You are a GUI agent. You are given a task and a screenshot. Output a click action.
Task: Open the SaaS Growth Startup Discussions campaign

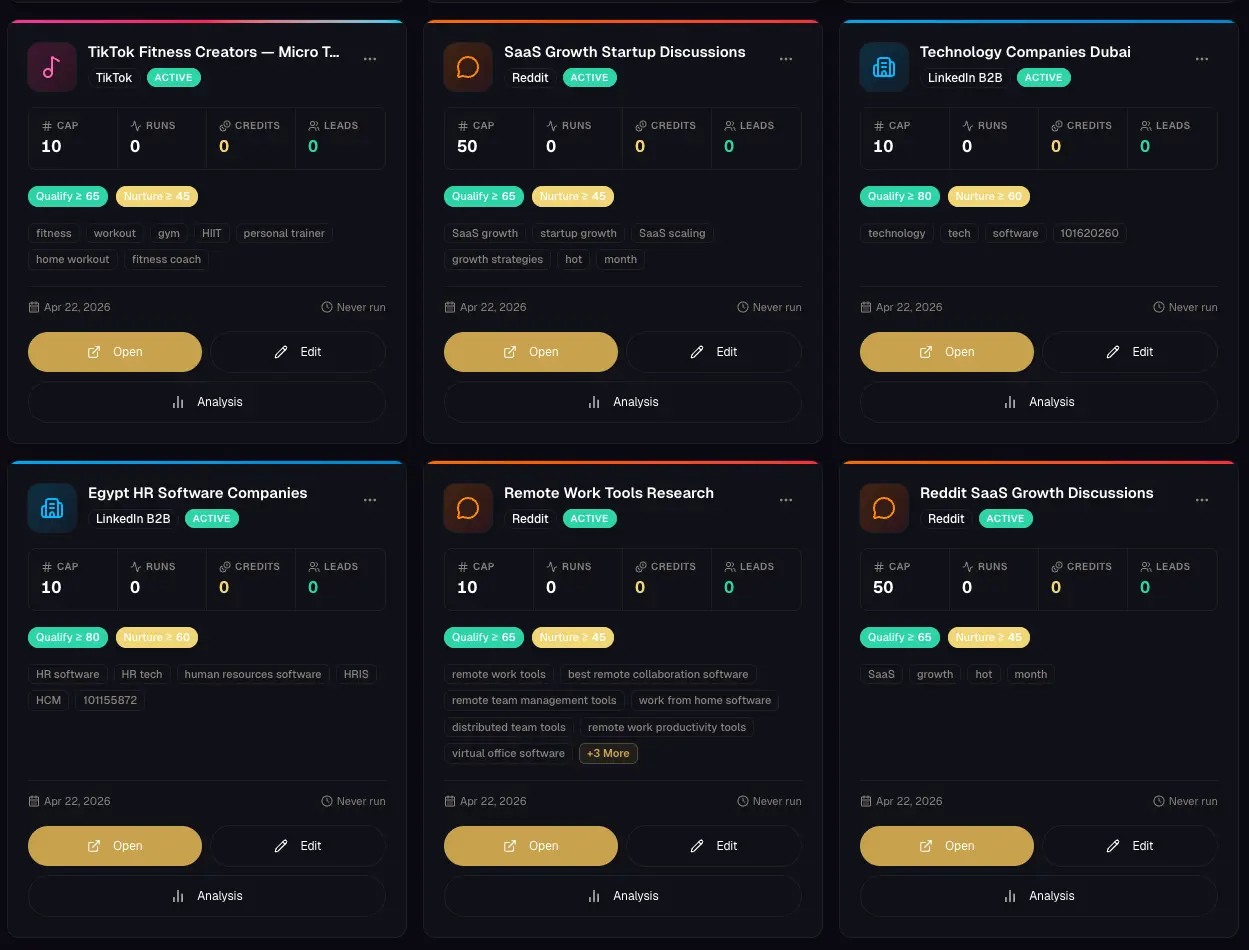(531, 352)
